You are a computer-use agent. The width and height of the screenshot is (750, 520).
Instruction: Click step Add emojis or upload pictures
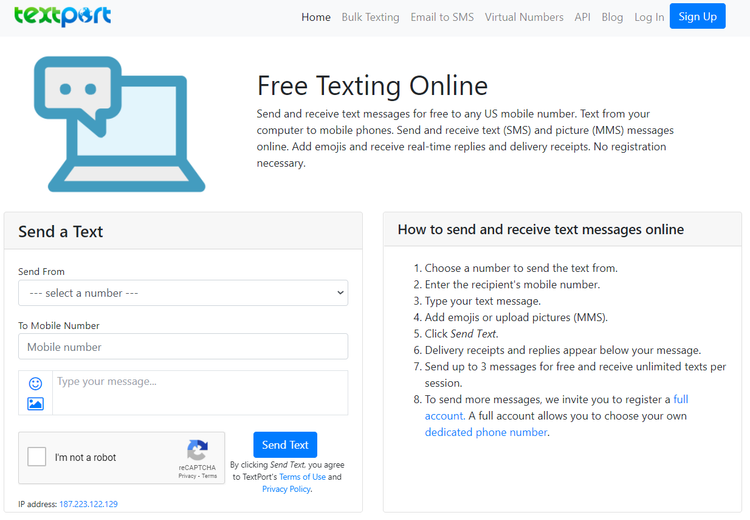[x=516, y=317]
